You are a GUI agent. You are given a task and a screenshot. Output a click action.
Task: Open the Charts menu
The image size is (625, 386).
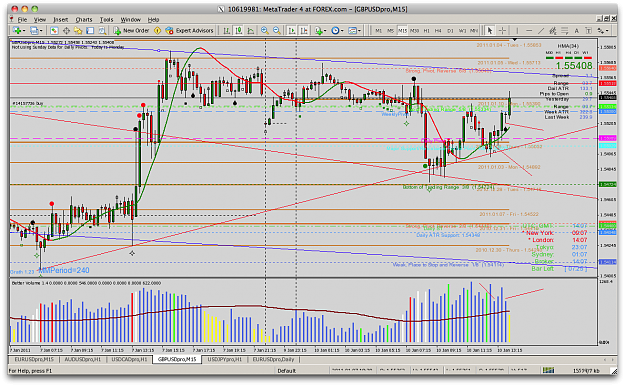click(84, 20)
